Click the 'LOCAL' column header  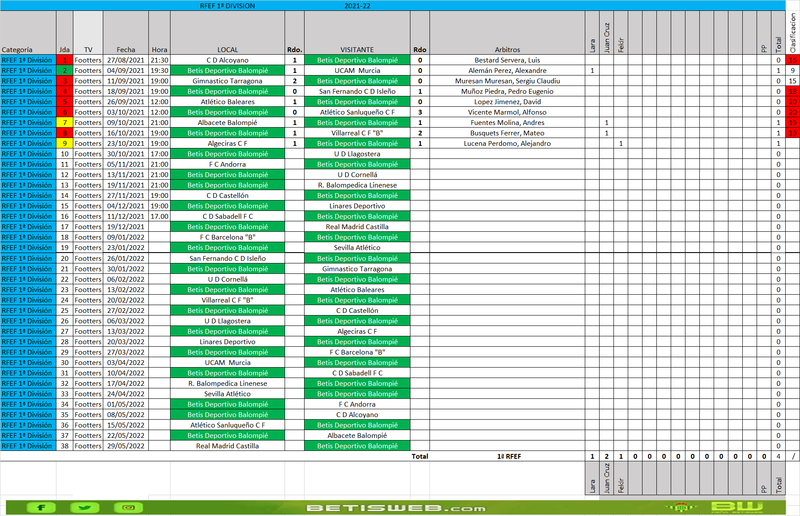point(227,33)
